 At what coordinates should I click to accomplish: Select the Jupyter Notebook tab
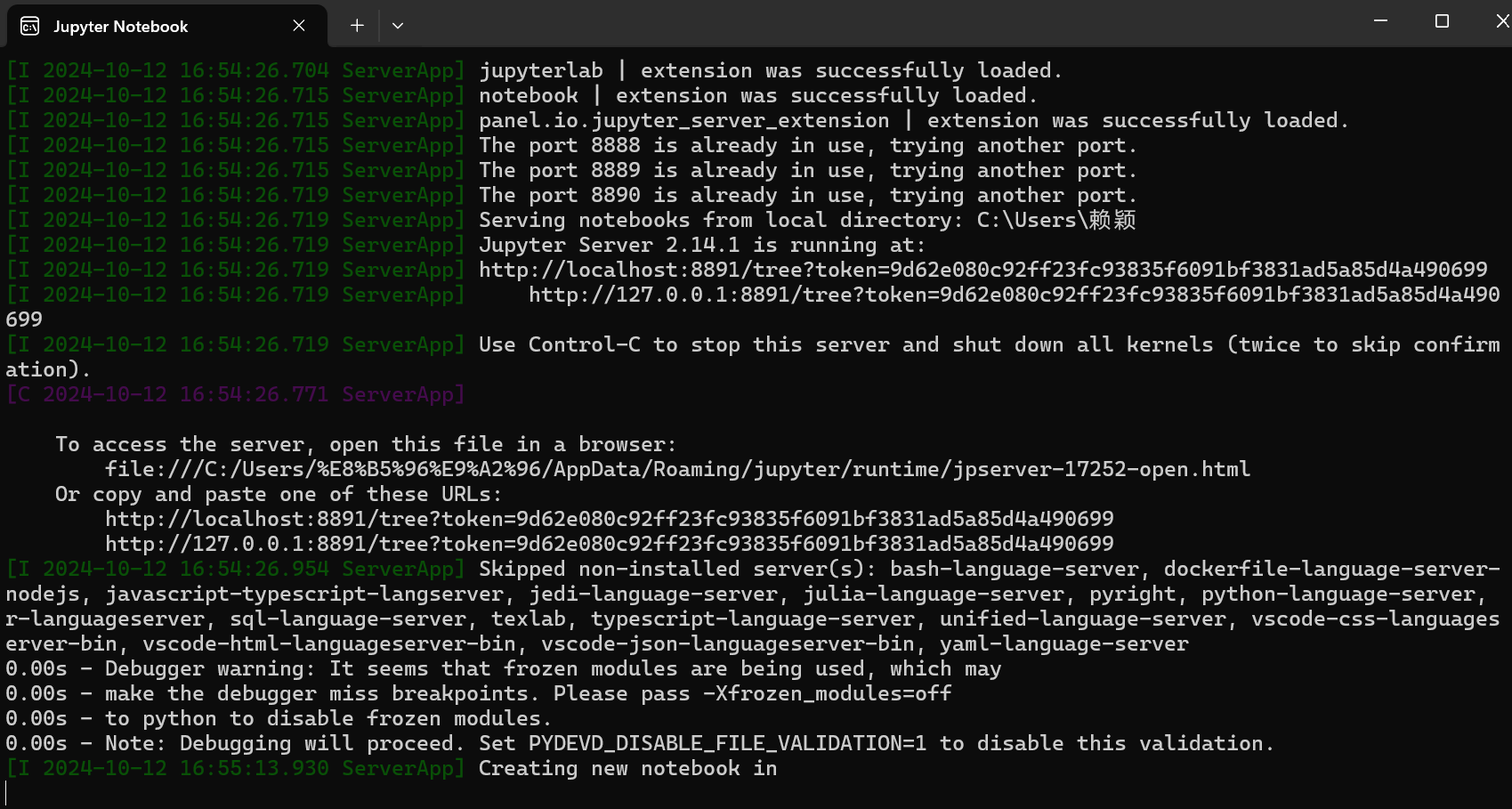point(167,26)
